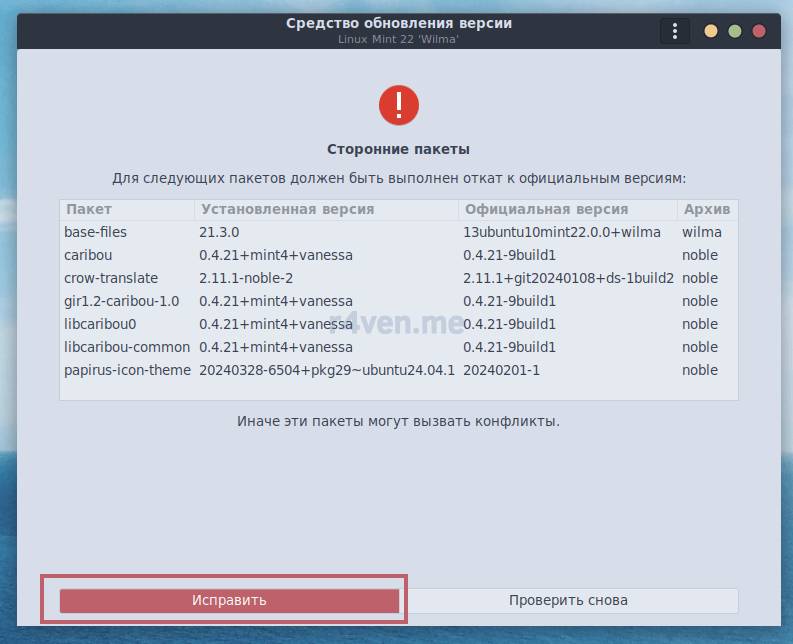Select the libcaribou-common package row
The width and height of the screenshot is (793, 644).
pyautogui.click(x=126, y=347)
